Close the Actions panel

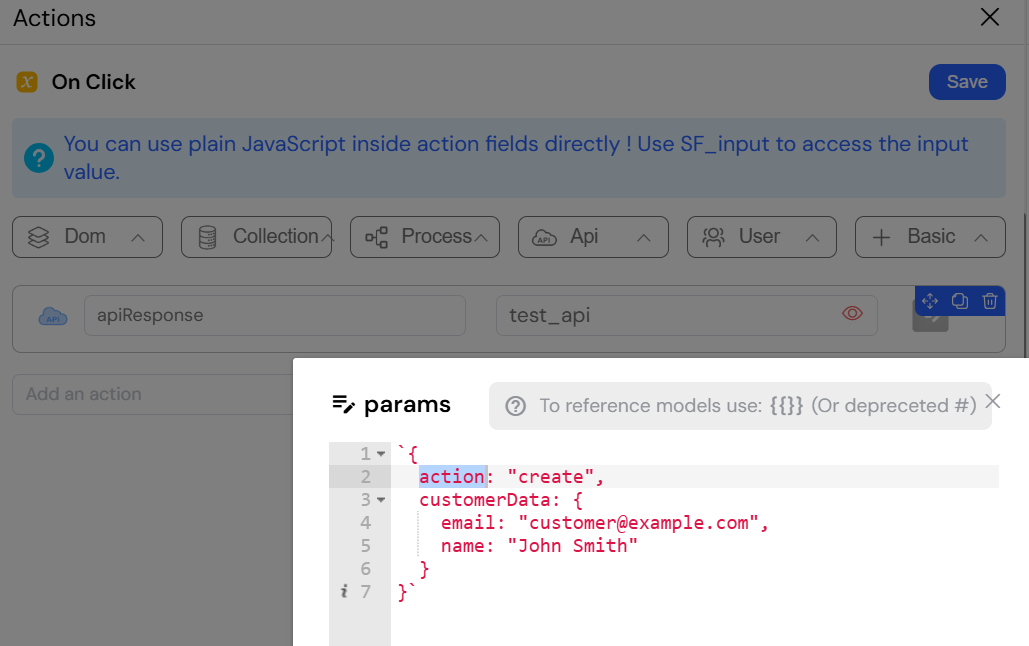(x=990, y=17)
